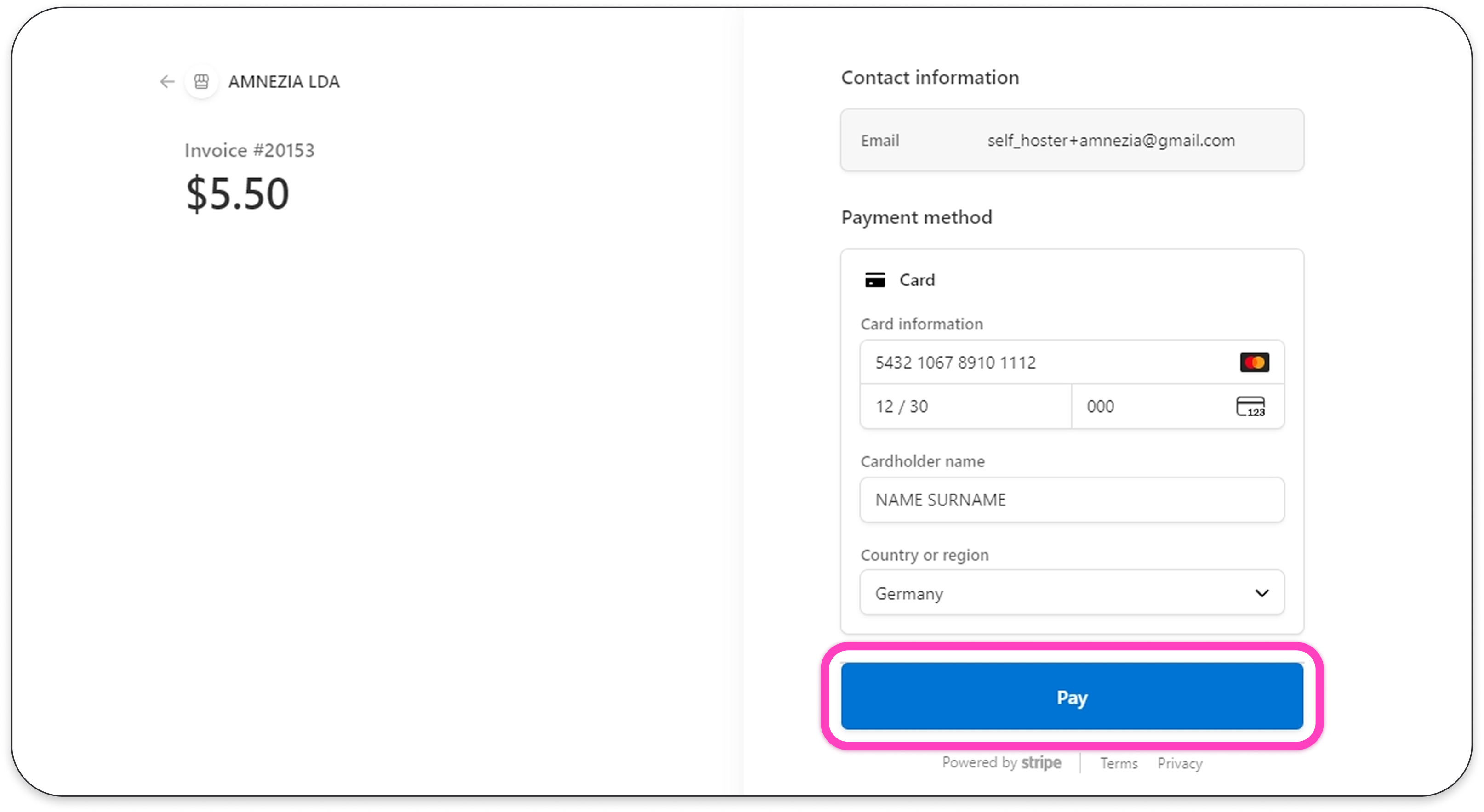1484x812 pixels.
Task: Open the Terms link
Action: click(1119, 763)
